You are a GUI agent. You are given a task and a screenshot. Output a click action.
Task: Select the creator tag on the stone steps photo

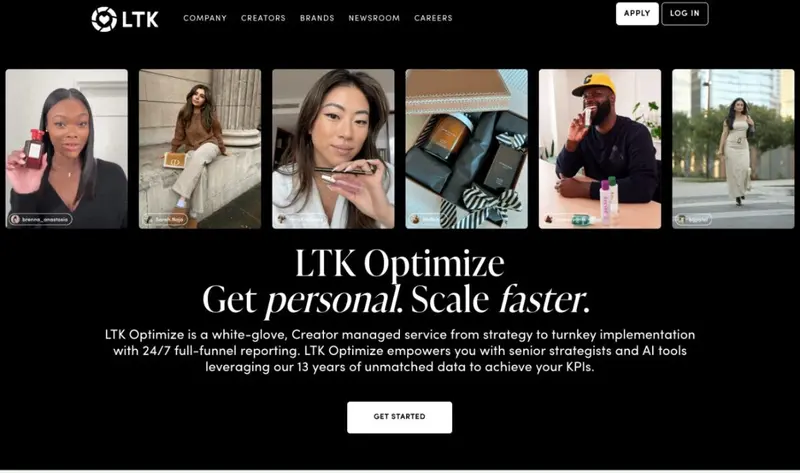165,219
